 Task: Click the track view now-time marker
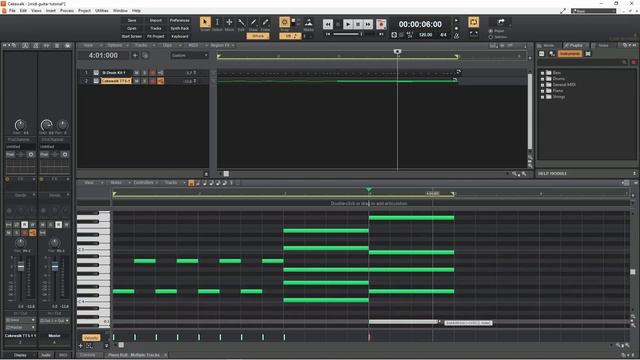click(397, 51)
